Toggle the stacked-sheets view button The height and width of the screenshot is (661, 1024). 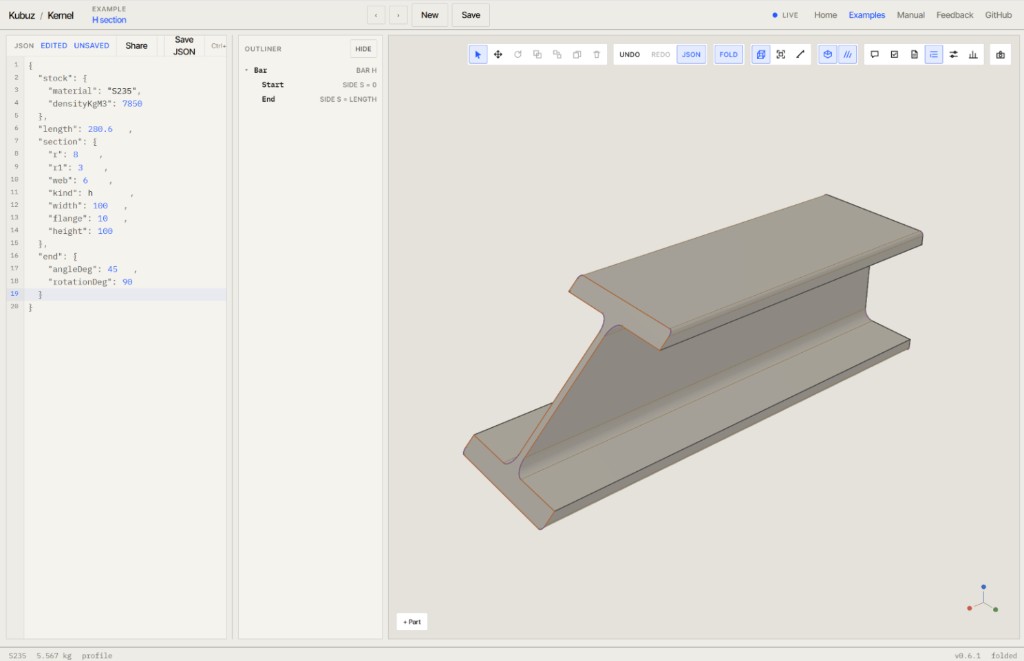point(761,55)
